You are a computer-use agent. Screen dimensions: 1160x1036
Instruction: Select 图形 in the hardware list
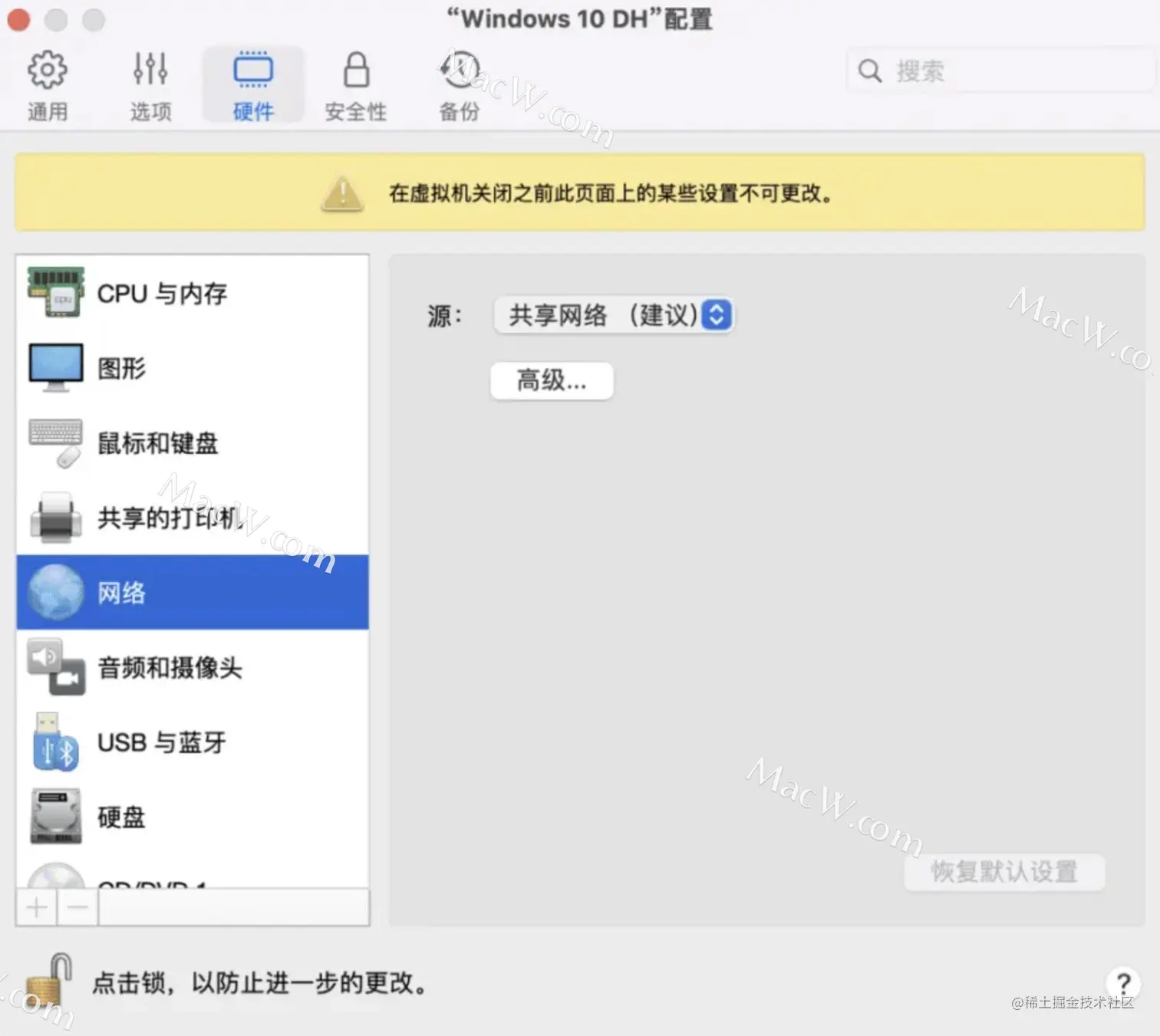tap(193, 367)
